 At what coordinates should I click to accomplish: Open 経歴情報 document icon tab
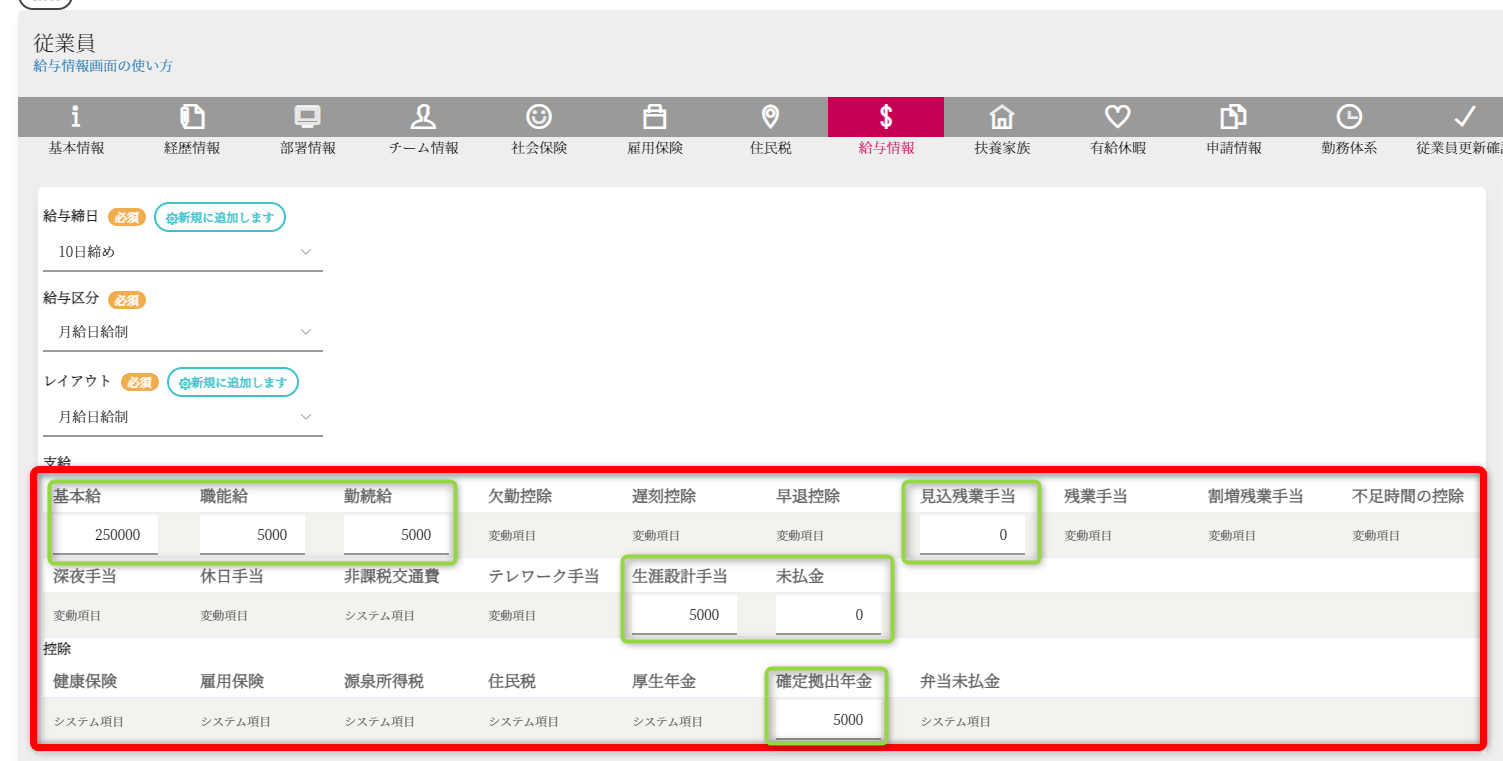point(192,117)
